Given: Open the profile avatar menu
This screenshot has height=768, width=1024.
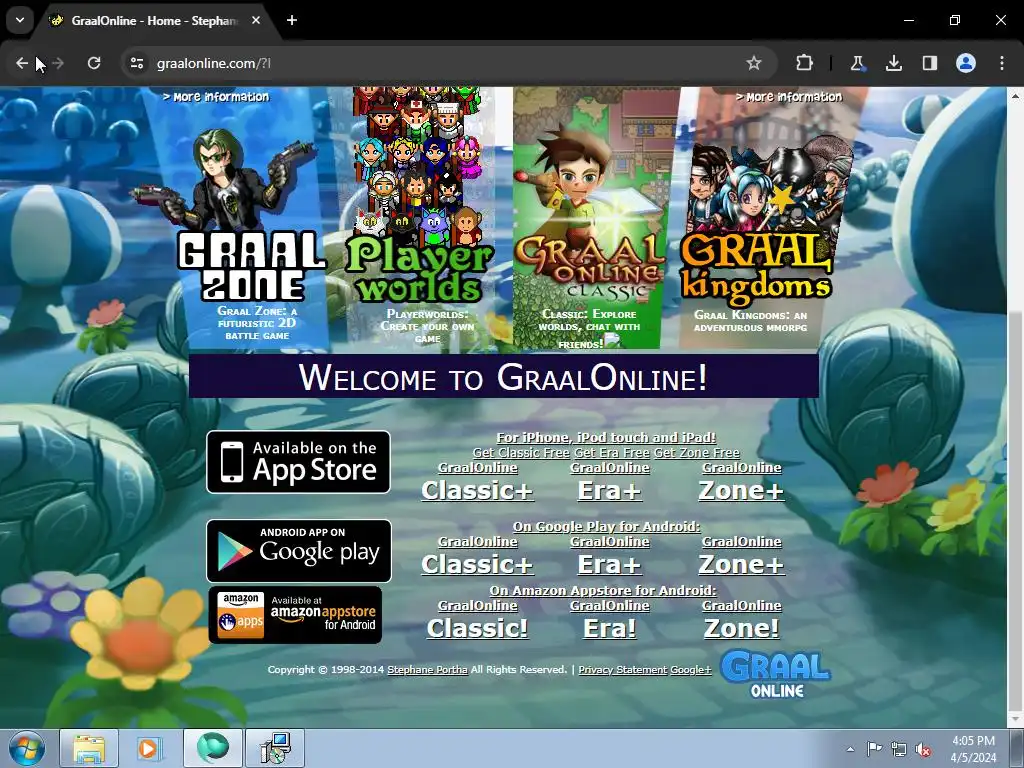Looking at the screenshot, I should tap(966, 63).
